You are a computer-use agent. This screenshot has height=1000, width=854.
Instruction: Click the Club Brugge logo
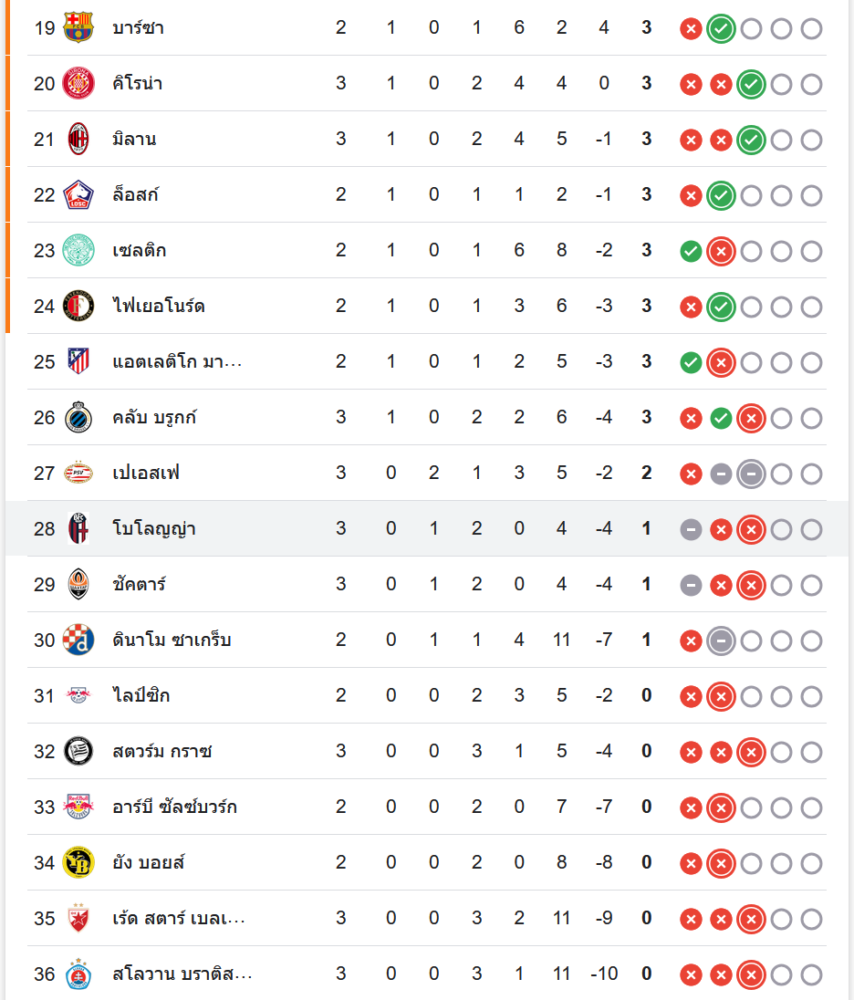78,417
